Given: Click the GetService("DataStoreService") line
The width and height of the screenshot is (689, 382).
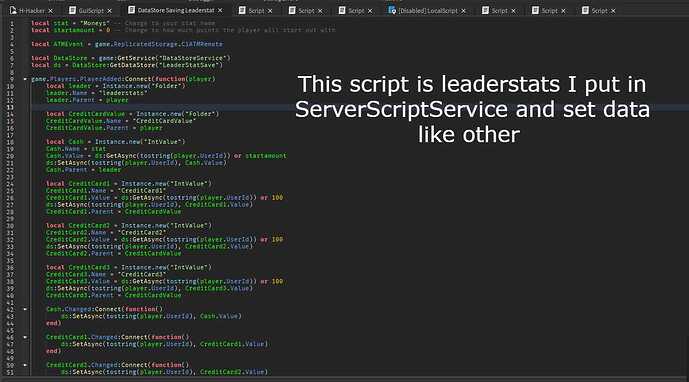Looking at the screenshot, I should [x=131, y=58].
